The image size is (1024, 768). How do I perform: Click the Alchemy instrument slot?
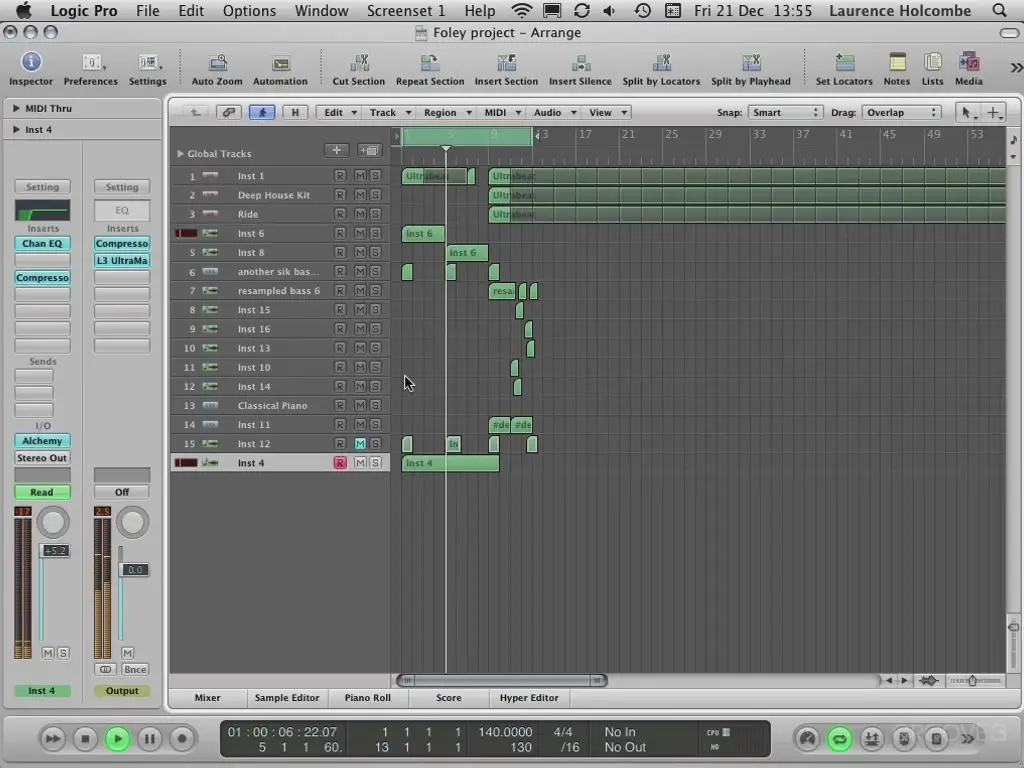(x=42, y=441)
